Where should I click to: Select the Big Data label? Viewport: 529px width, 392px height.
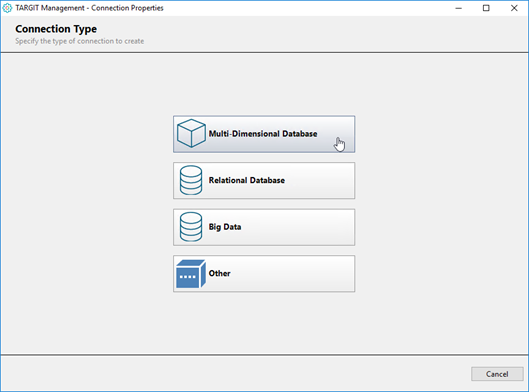coord(225,227)
